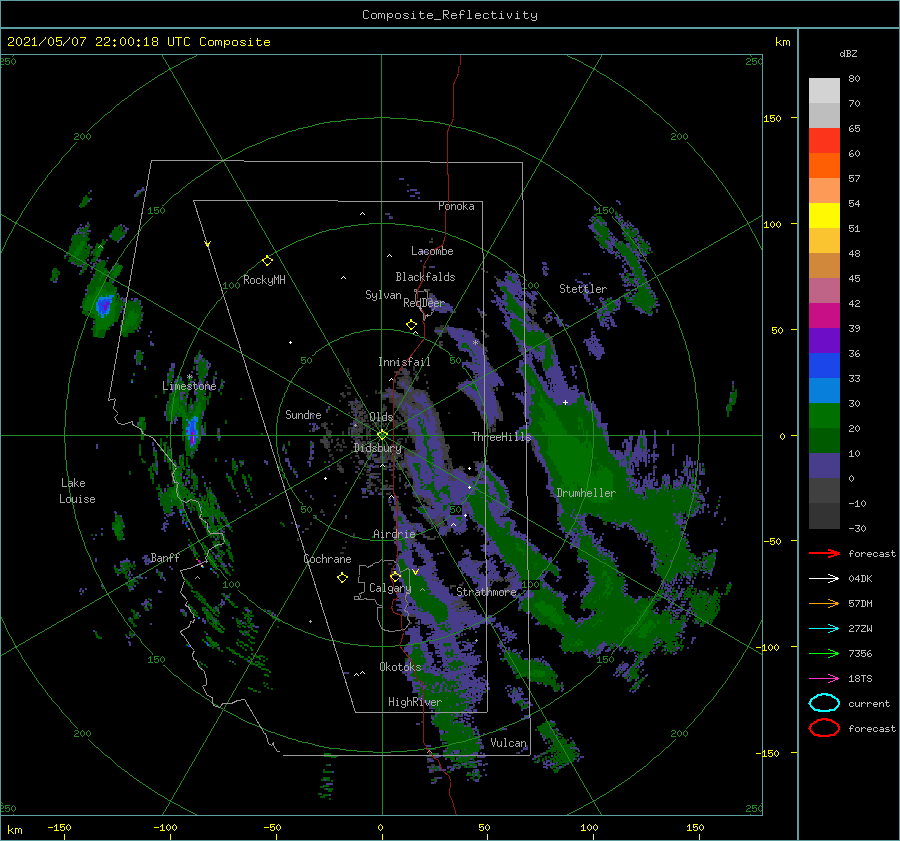Image resolution: width=900 pixels, height=841 pixels.
Task: Click the yellow 54 dBZ color swatch
Action: click(824, 216)
